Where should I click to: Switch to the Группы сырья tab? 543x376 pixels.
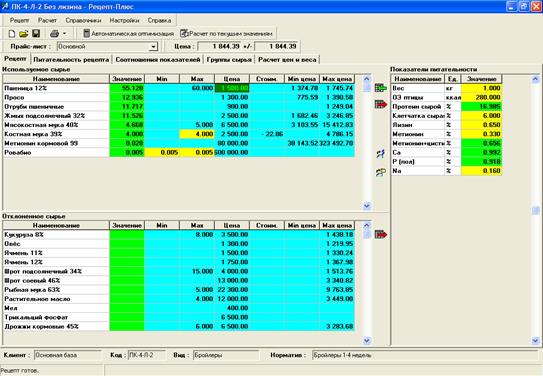[229, 60]
